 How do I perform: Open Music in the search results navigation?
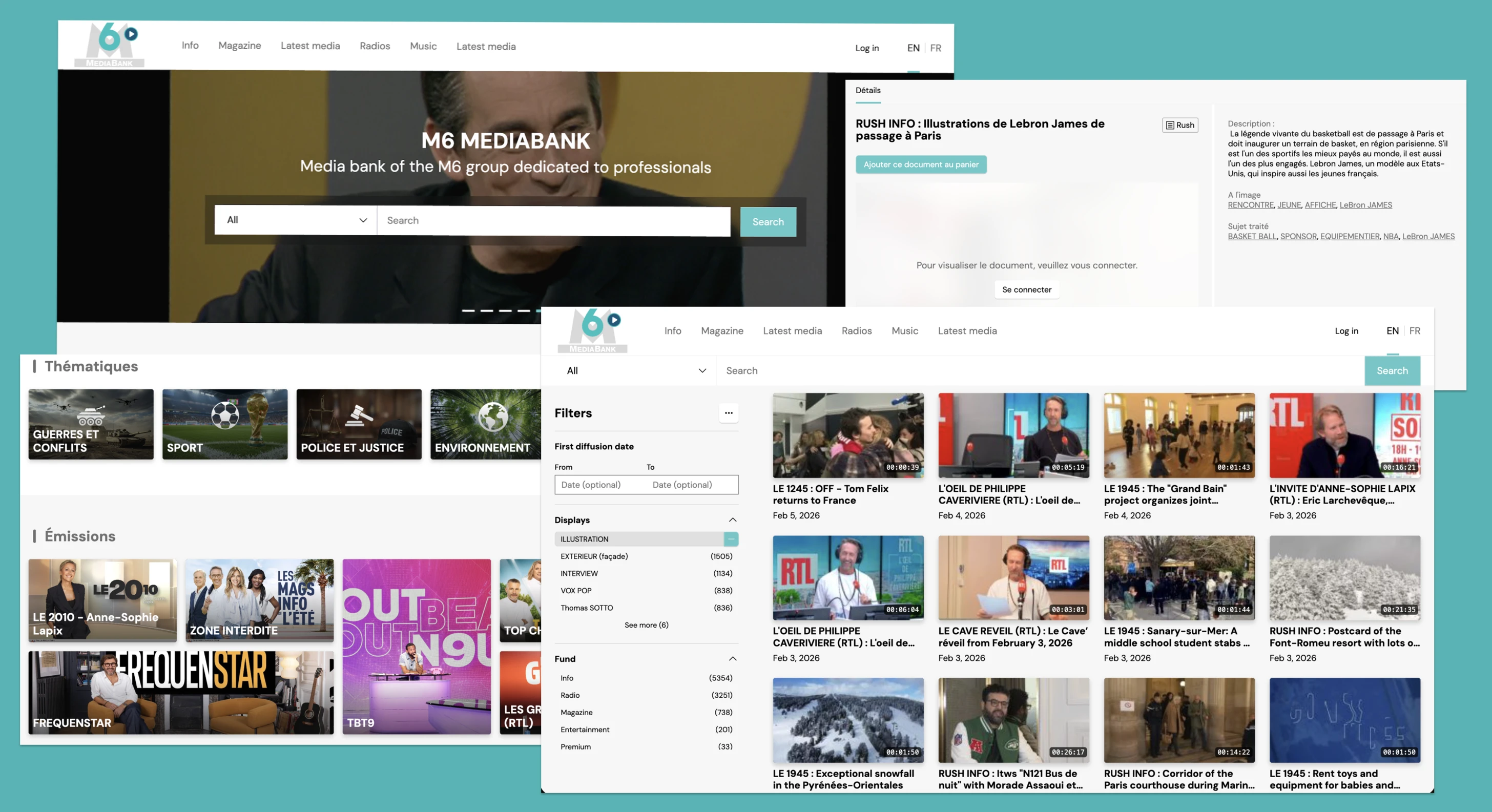[x=905, y=331]
